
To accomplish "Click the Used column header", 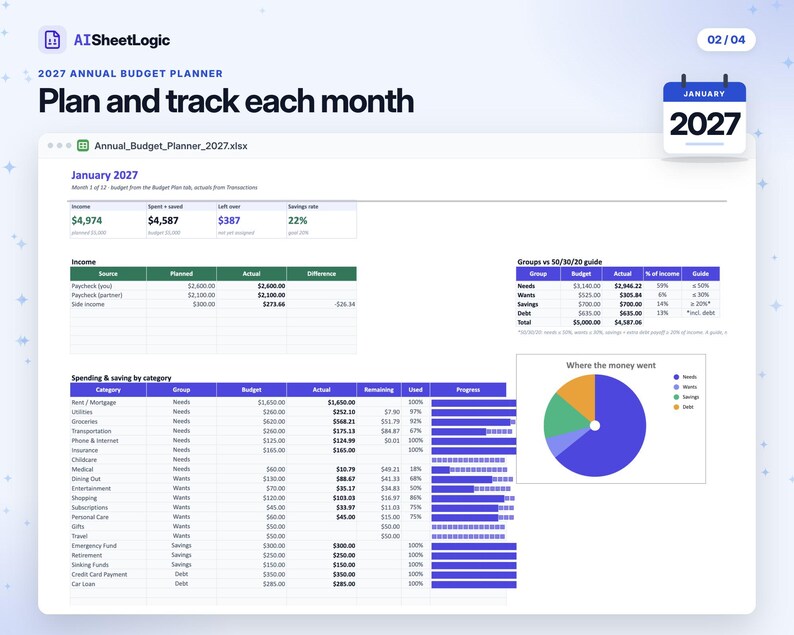I will [415, 389].
